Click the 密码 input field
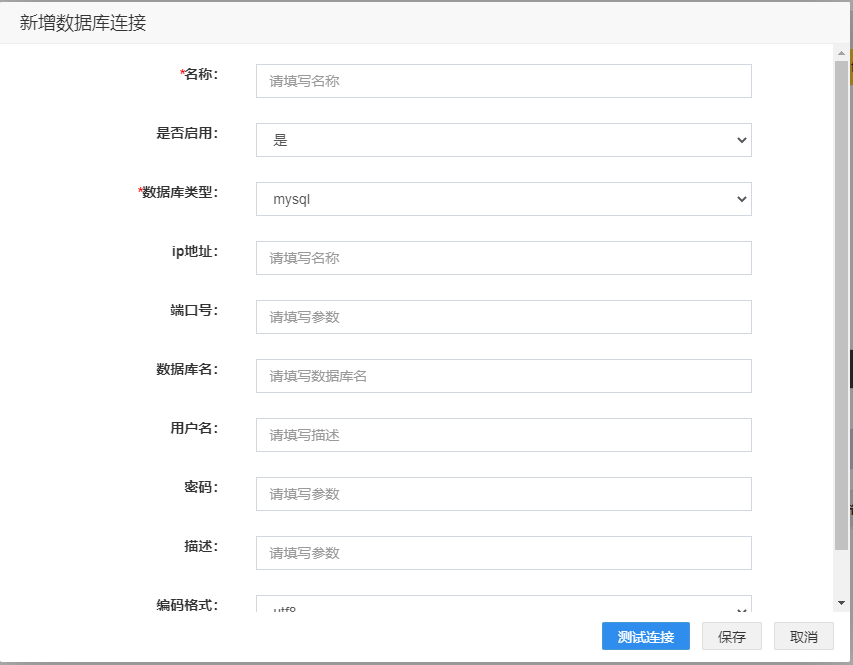Screen dimensions: 853x665 504,494
